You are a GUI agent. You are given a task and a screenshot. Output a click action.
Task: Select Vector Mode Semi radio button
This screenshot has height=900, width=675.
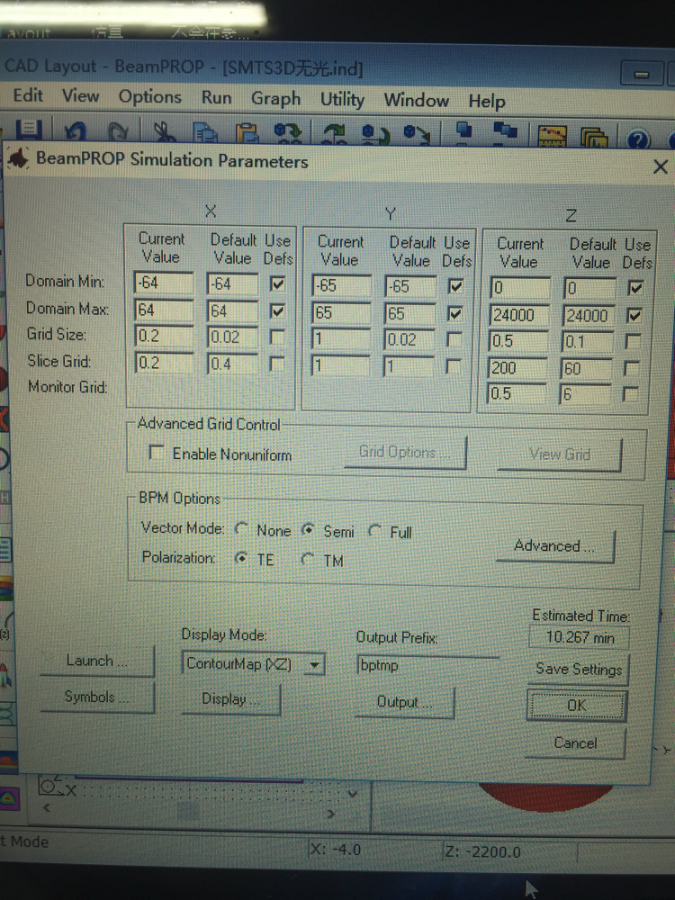(x=308, y=530)
